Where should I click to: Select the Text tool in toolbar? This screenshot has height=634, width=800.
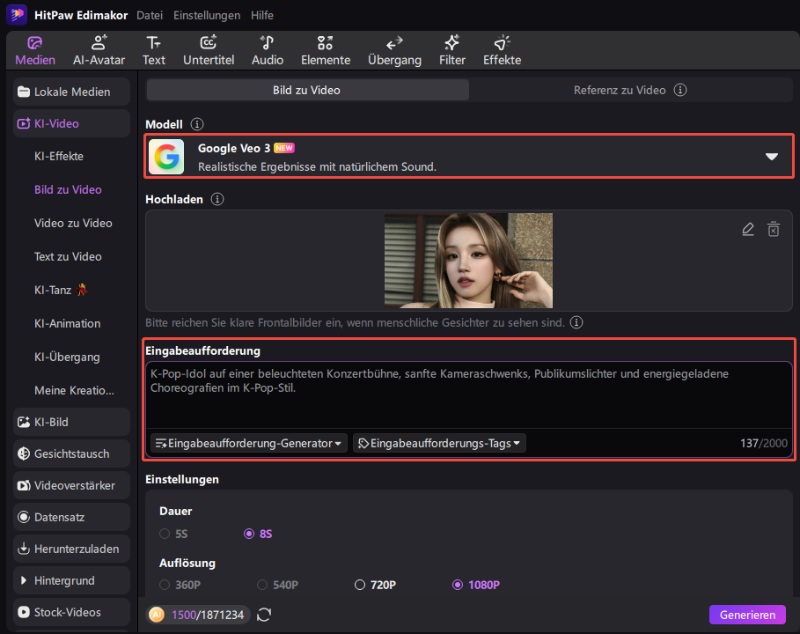pos(154,51)
